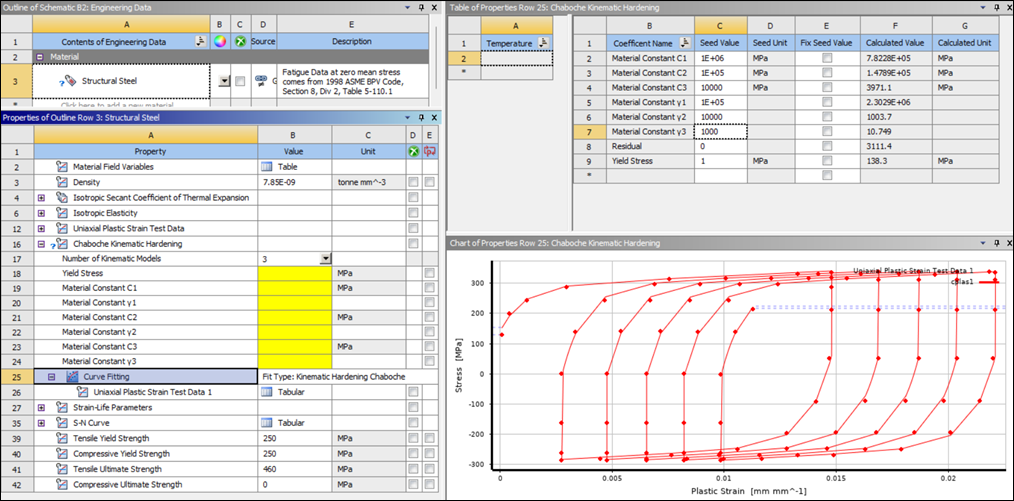Click the Yield Stress value field in Properties
The image size is (1014, 501).
pos(295,274)
